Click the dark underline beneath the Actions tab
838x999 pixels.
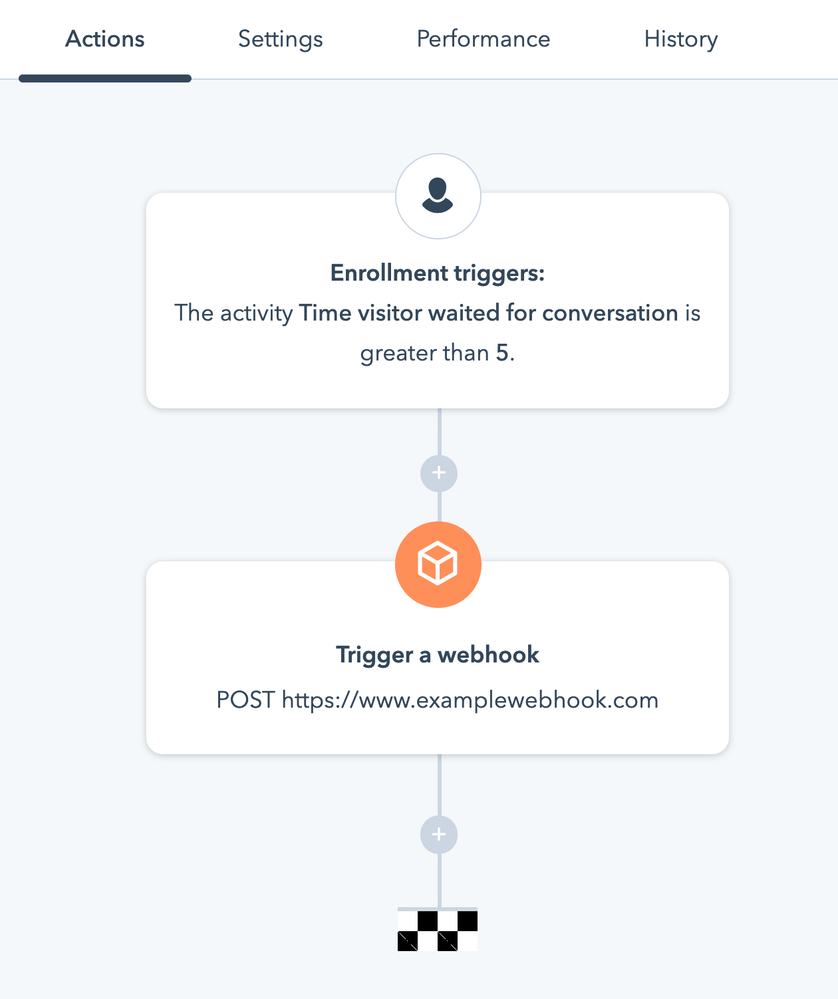(x=105, y=78)
